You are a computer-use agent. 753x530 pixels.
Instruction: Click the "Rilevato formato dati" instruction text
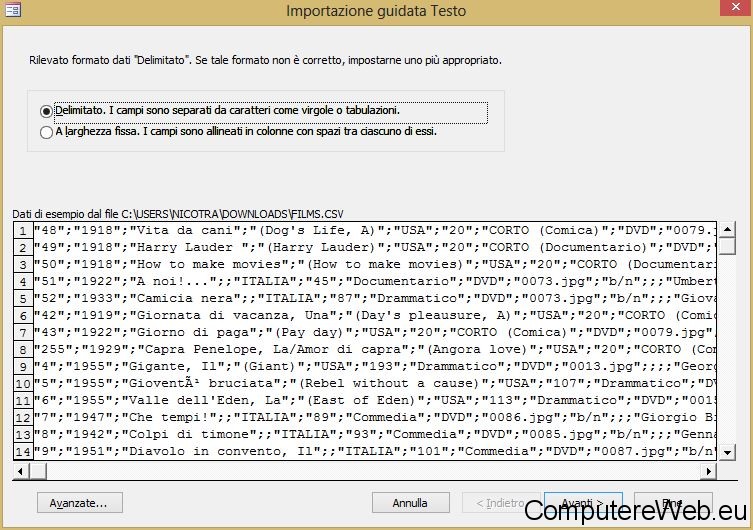pos(265,60)
